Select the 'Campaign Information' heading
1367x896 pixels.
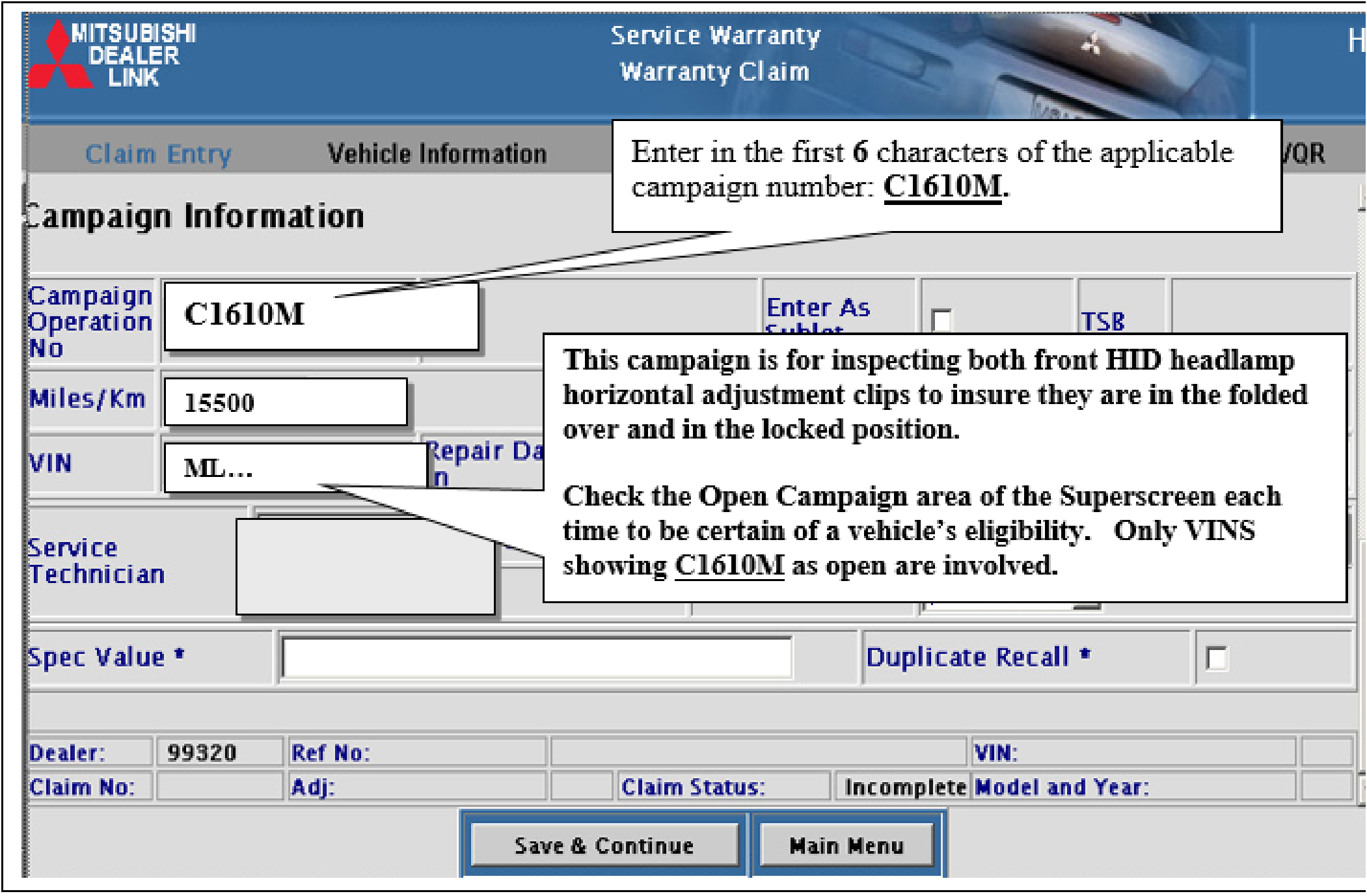[195, 216]
